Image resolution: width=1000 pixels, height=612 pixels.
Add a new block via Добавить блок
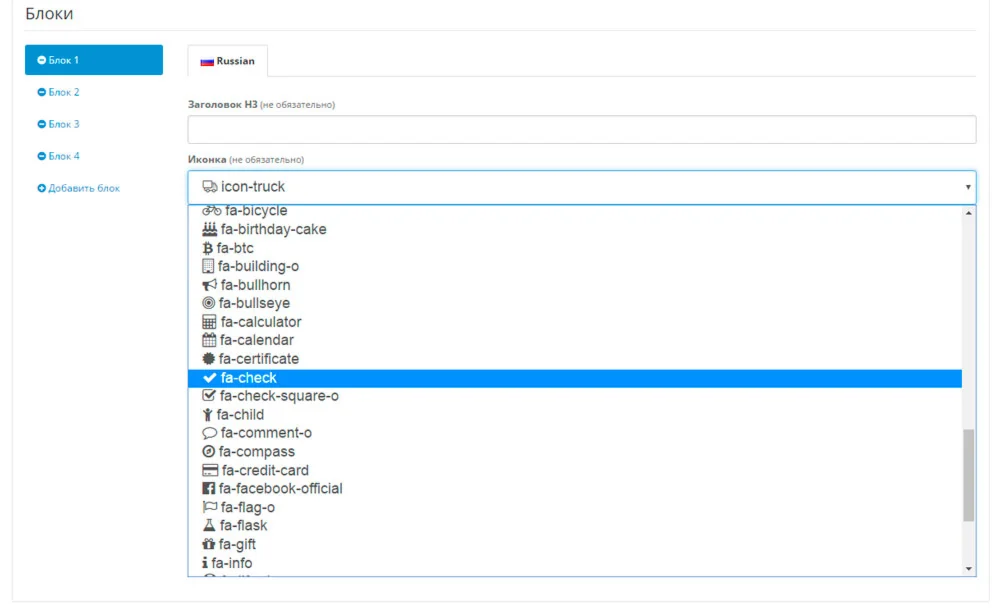pyautogui.click(x=78, y=189)
